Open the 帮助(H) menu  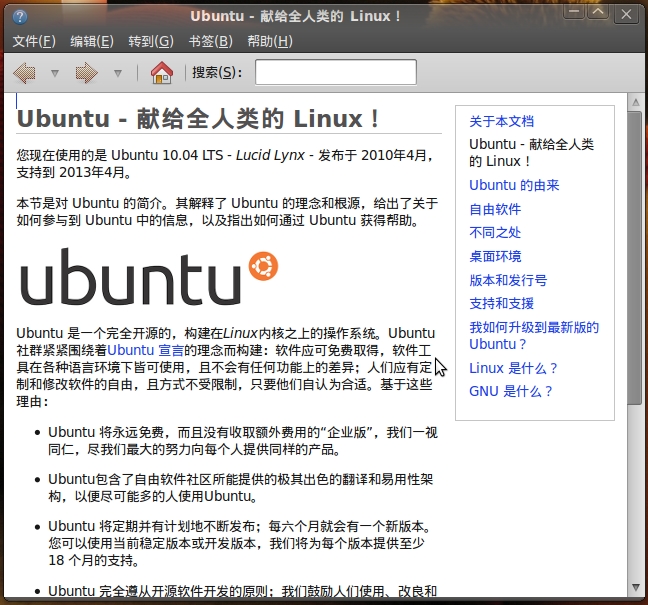pos(270,41)
